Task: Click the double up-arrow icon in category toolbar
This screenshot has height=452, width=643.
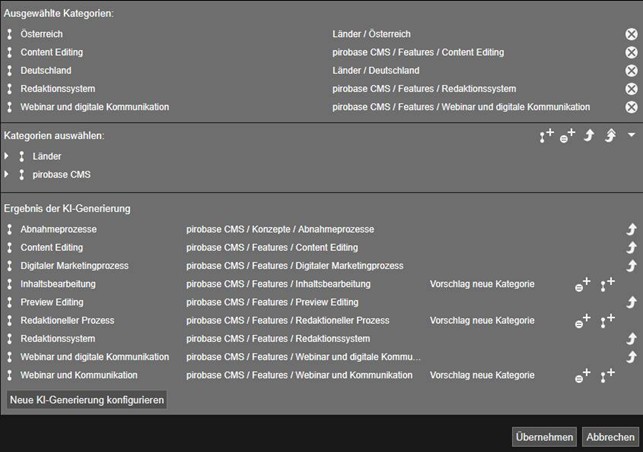Action: tap(610, 136)
